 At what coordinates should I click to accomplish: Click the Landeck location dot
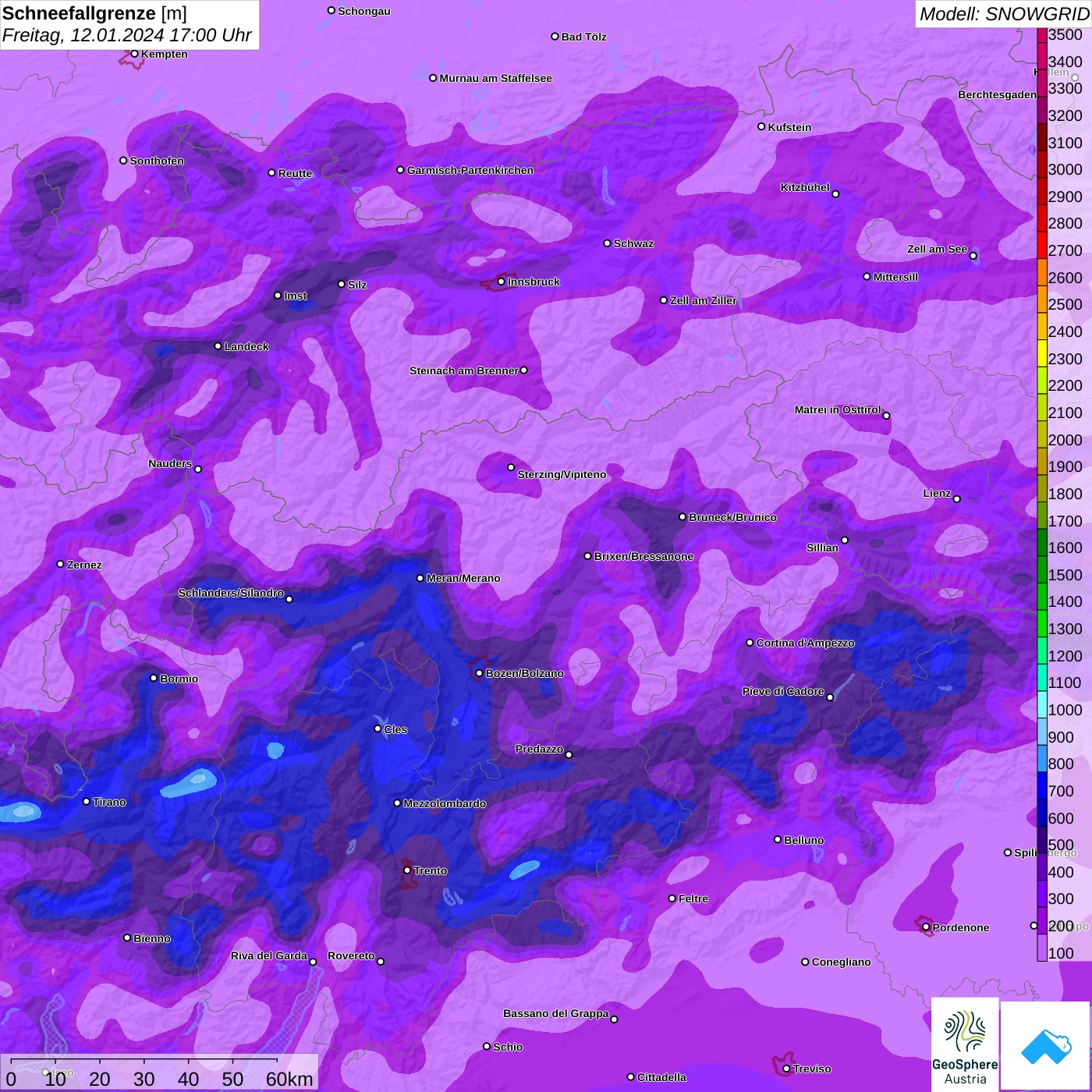point(218,346)
